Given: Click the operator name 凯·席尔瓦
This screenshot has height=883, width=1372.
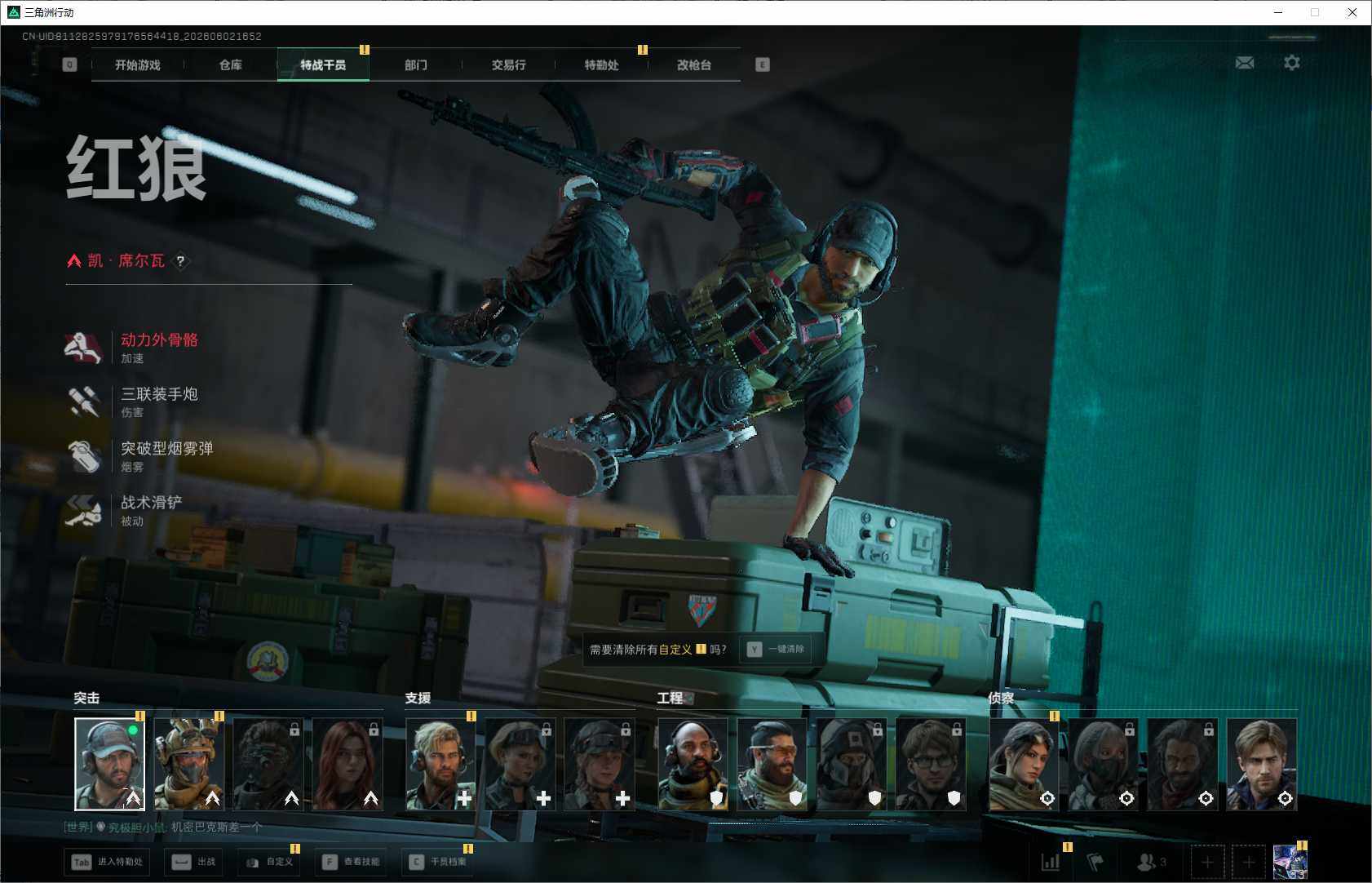Looking at the screenshot, I should coord(126,261).
